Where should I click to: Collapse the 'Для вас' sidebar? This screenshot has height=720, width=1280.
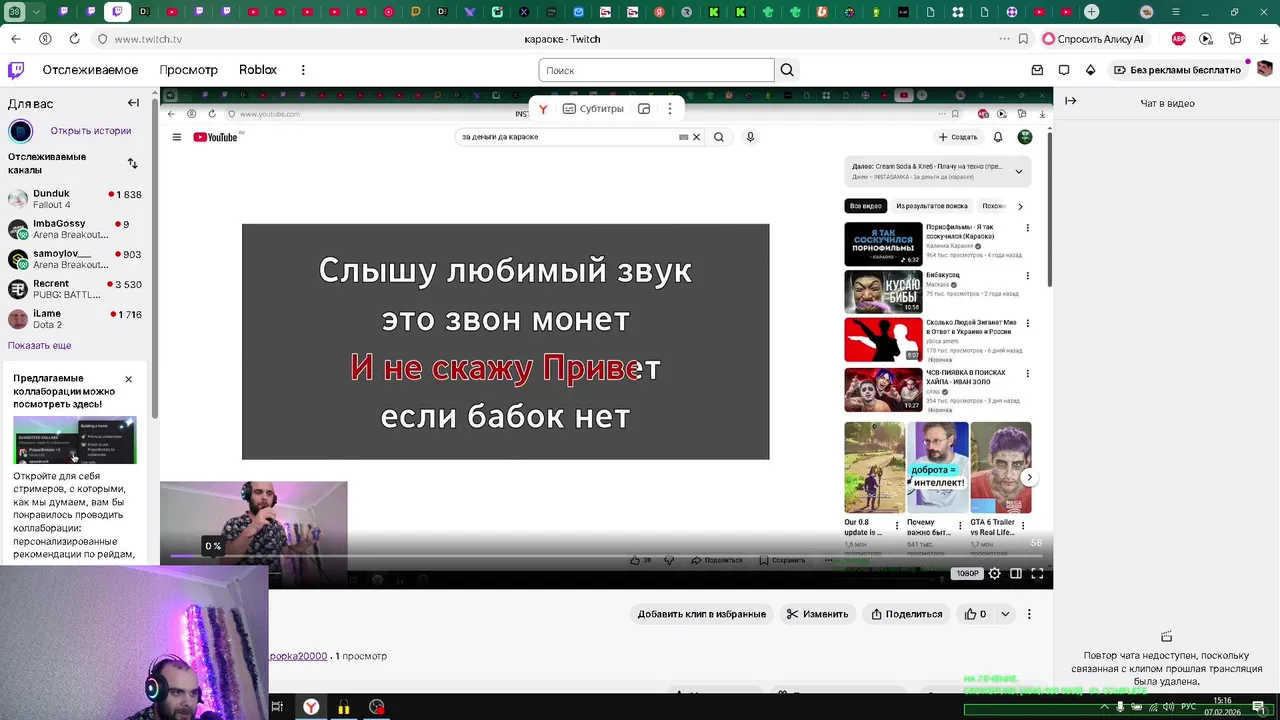pyautogui.click(x=133, y=103)
